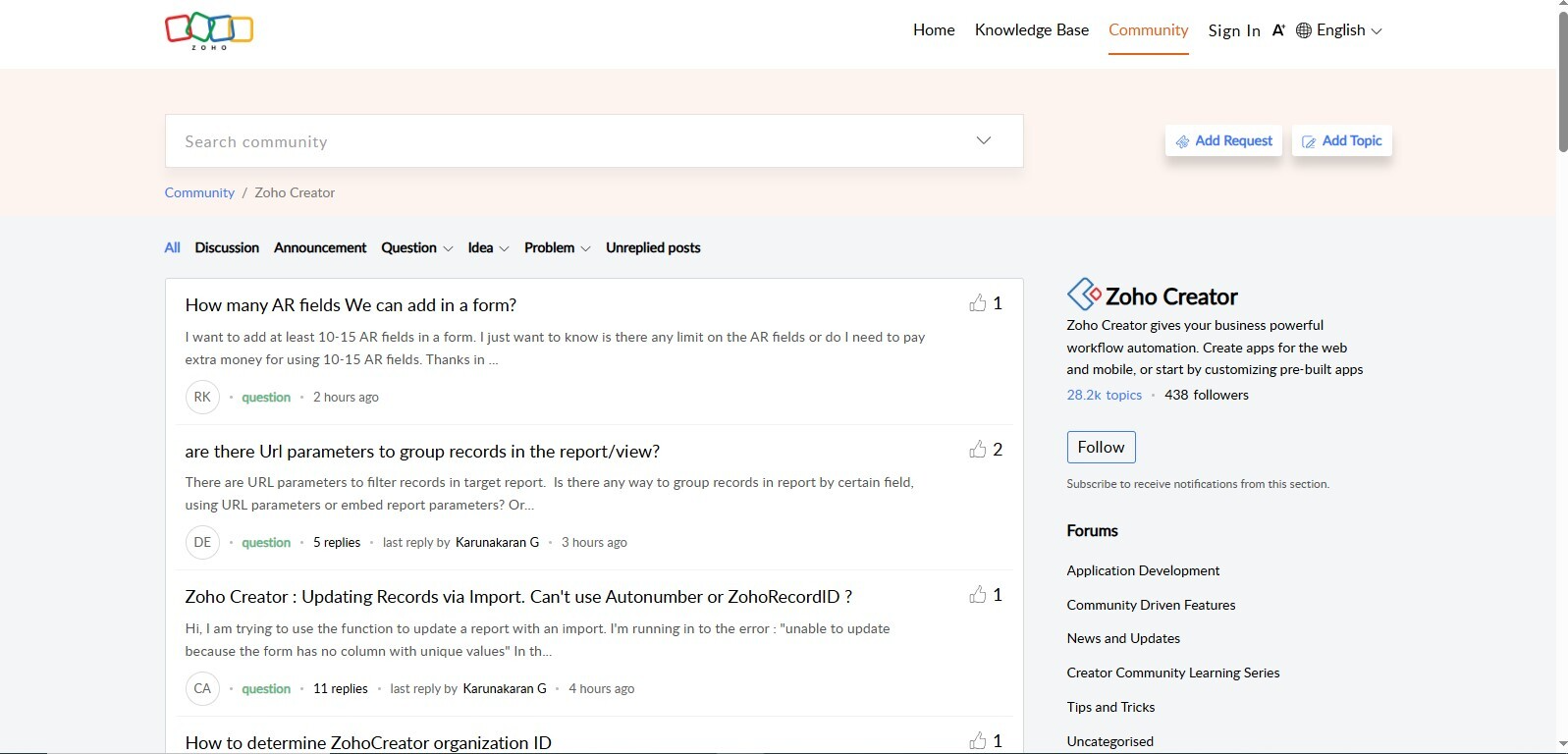Open 'are there Url parameters to group records' post
Viewport: 1568px width, 754px height.
pos(422,452)
